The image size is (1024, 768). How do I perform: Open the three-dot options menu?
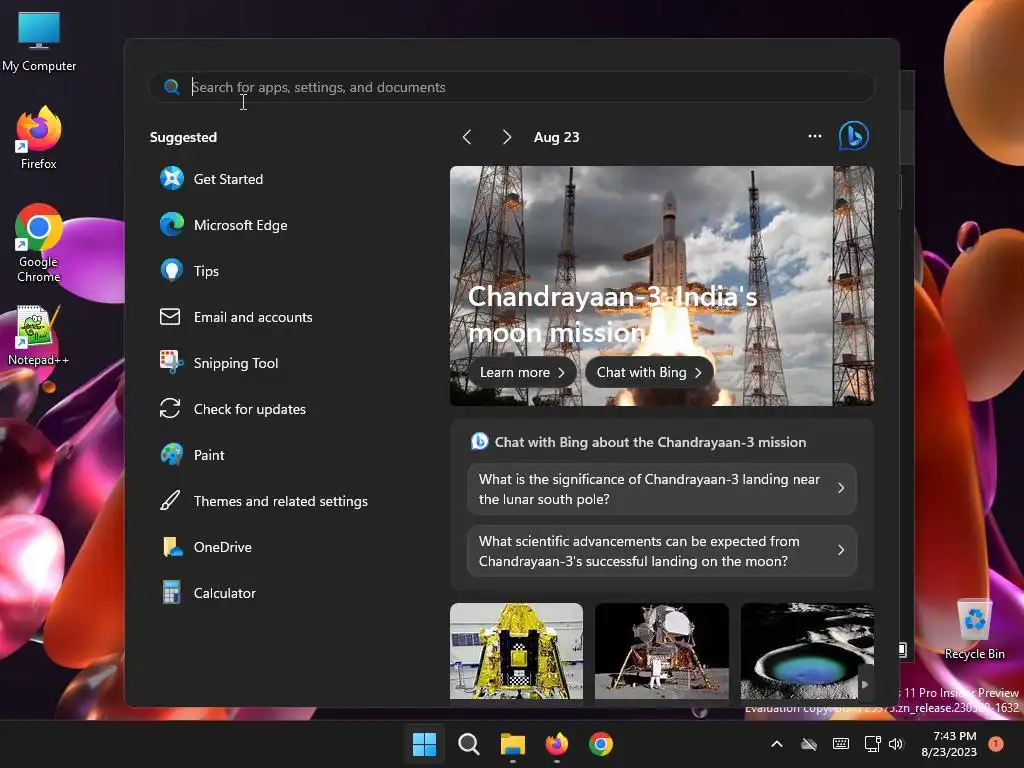(x=814, y=136)
